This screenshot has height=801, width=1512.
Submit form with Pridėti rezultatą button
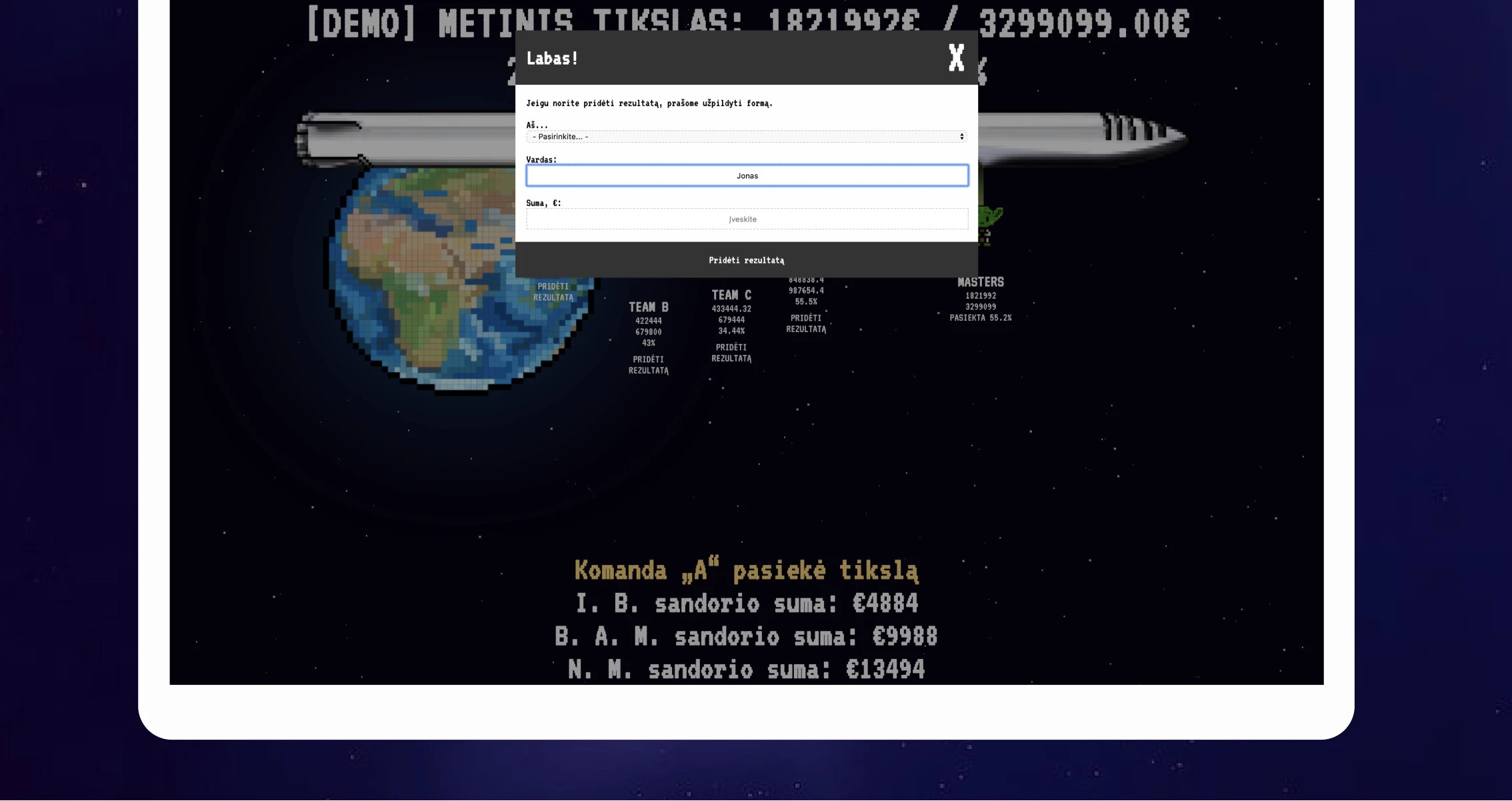pyautogui.click(x=747, y=260)
